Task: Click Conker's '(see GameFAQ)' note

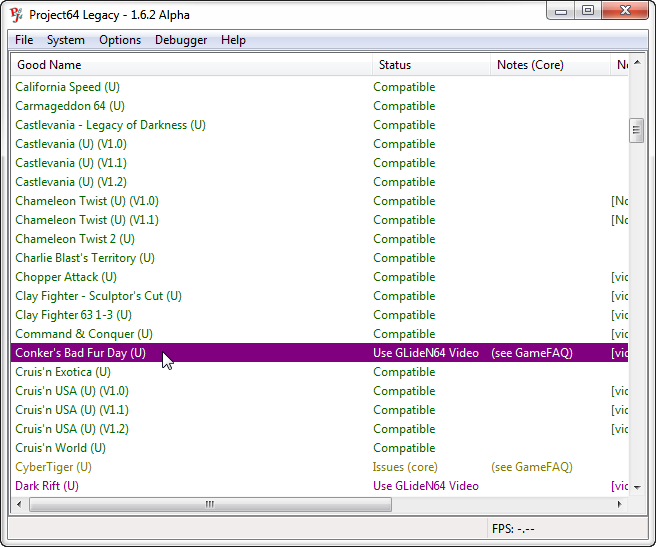Action: click(x=532, y=353)
